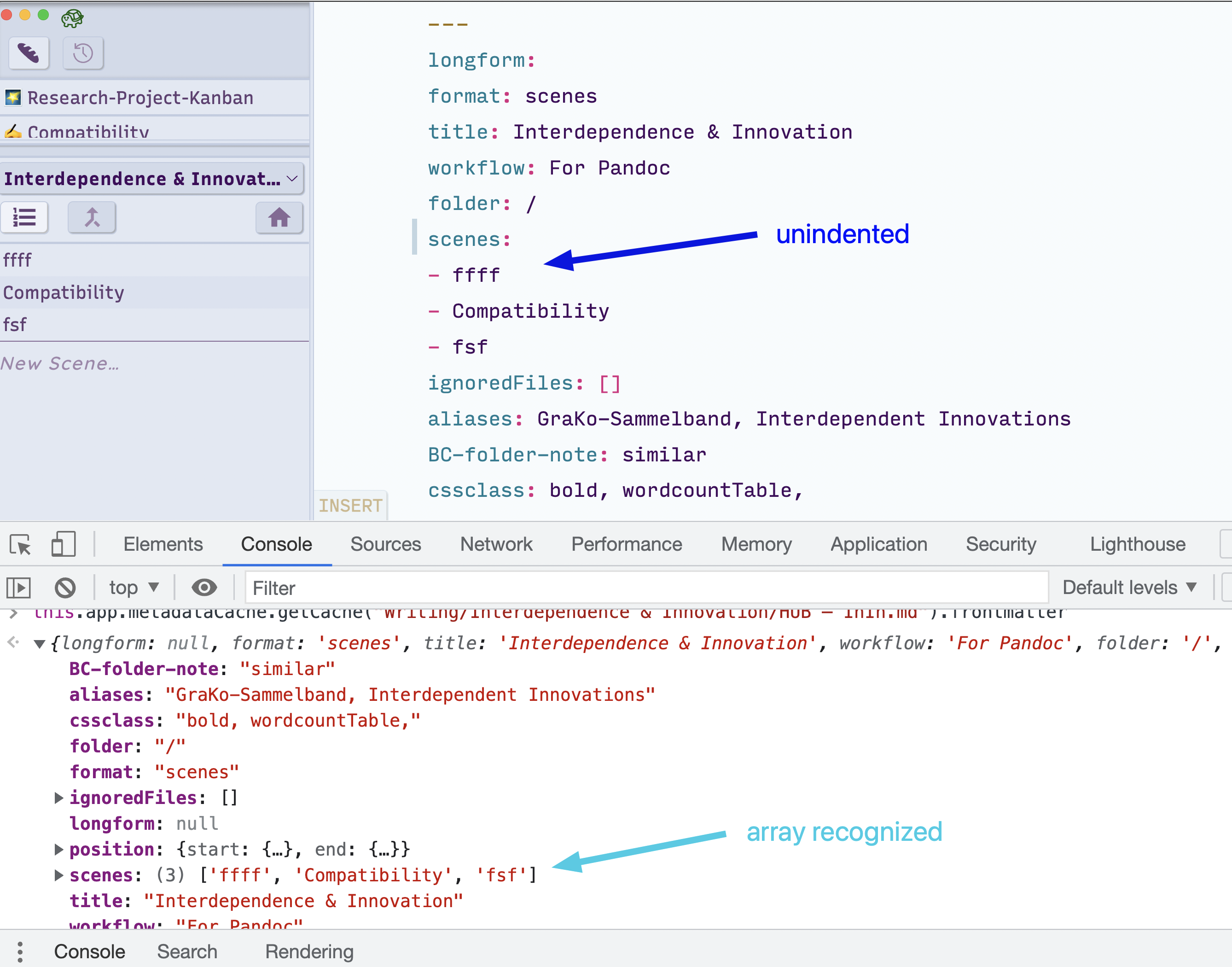
Task: Clear the console with the no-entry icon
Action: [x=64, y=588]
